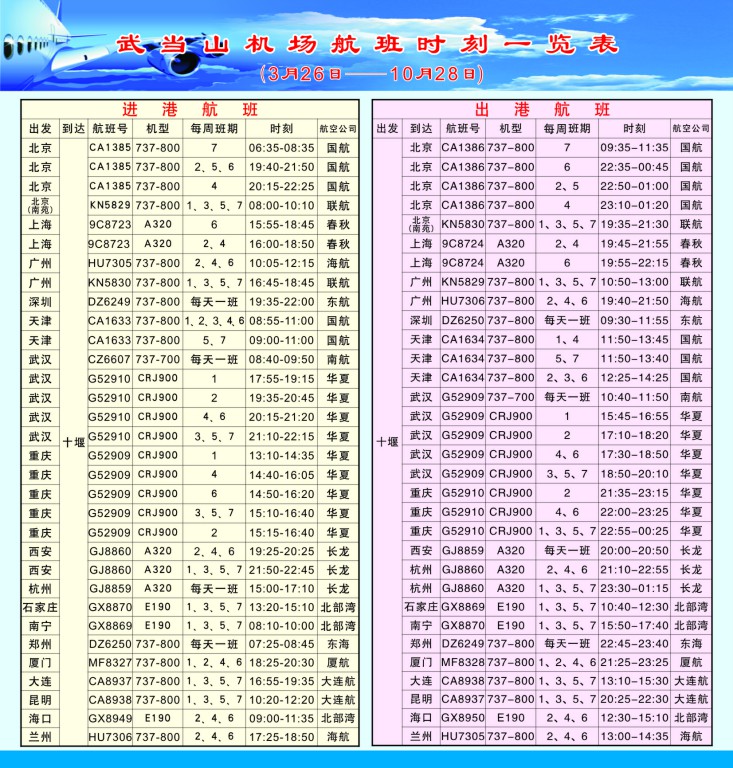Screen dimensions: 733x768
Task: Click the 十堰 cell in the departures table
Action: click(x=387, y=441)
